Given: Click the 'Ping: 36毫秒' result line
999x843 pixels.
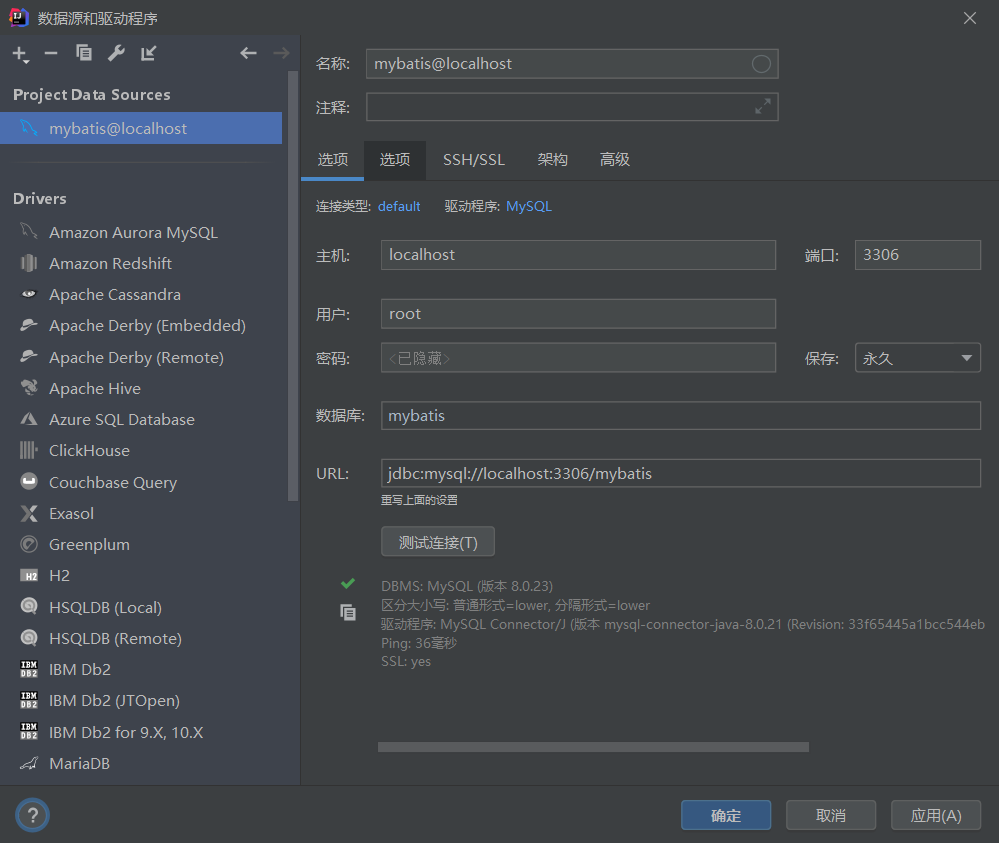Looking at the screenshot, I should pyautogui.click(x=419, y=643).
